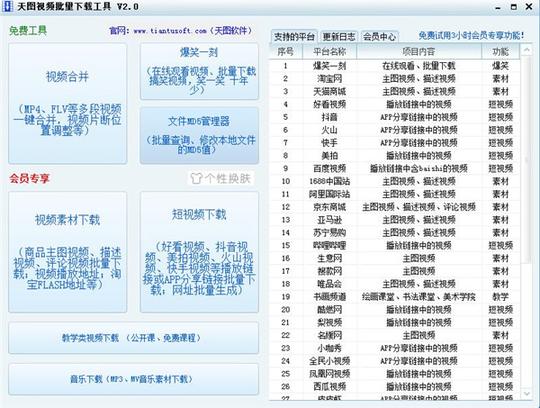540x408 pixels.
Task: Click 免费试用3小时会员专享功能 link
Action: pyautogui.click(x=471, y=35)
